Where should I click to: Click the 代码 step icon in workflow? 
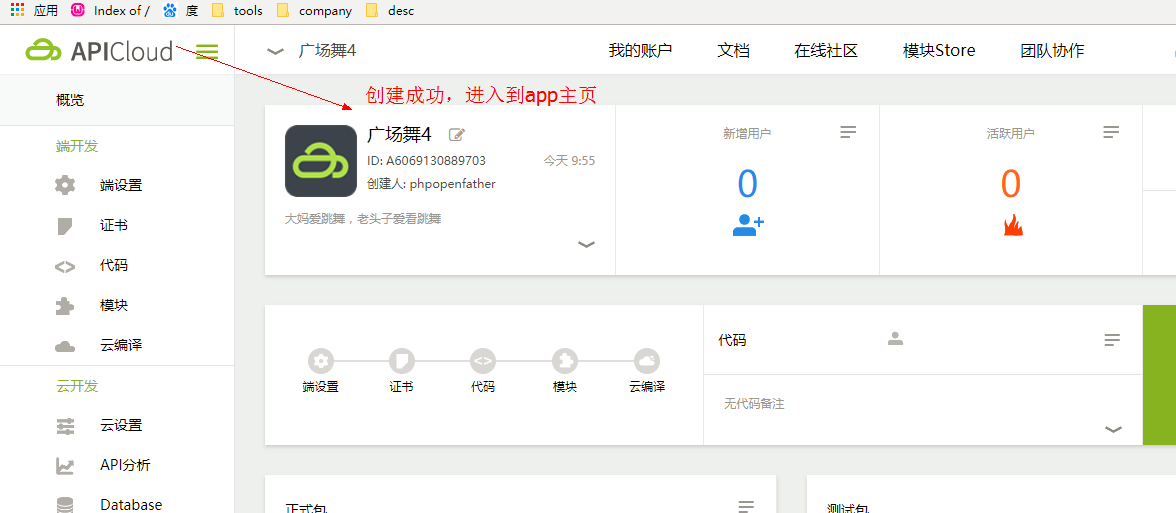(x=483, y=361)
